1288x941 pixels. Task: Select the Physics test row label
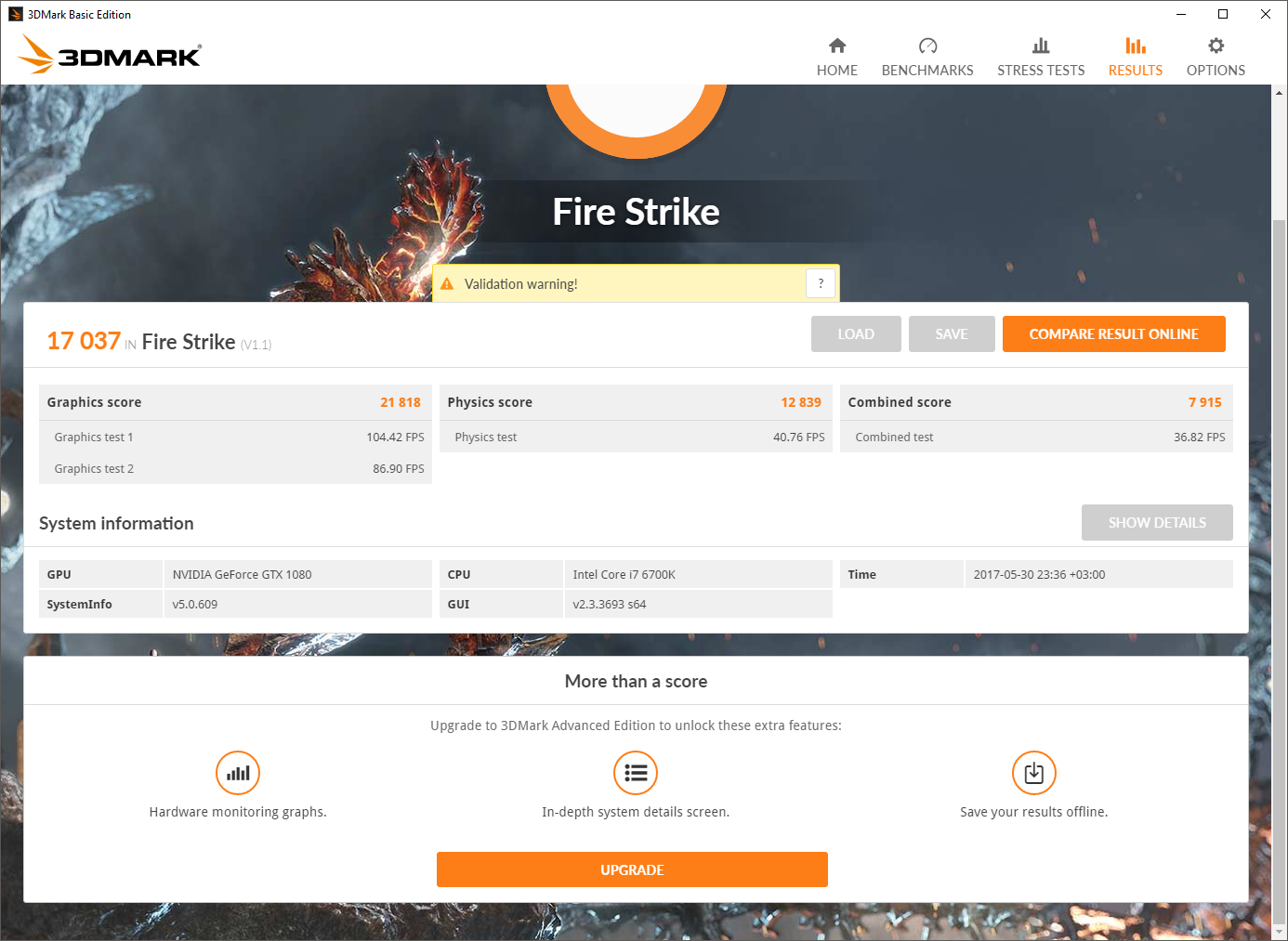click(x=486, y=438)
